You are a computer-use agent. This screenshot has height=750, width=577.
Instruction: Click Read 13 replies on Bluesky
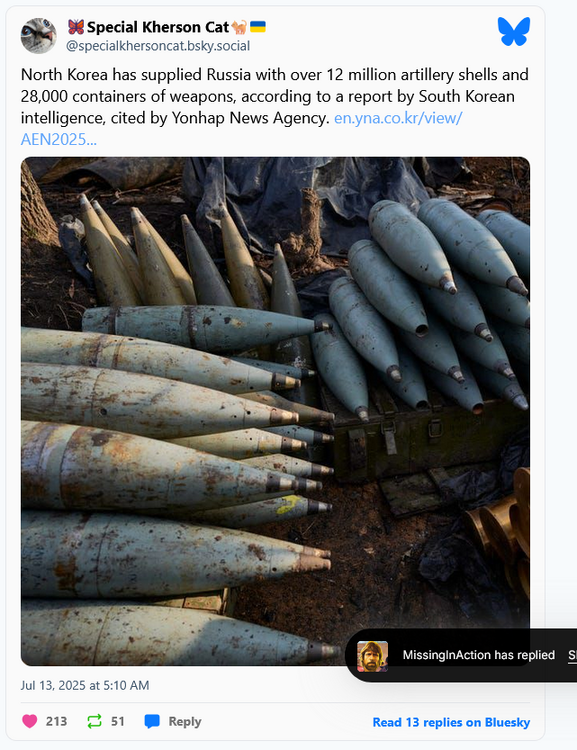451,722
